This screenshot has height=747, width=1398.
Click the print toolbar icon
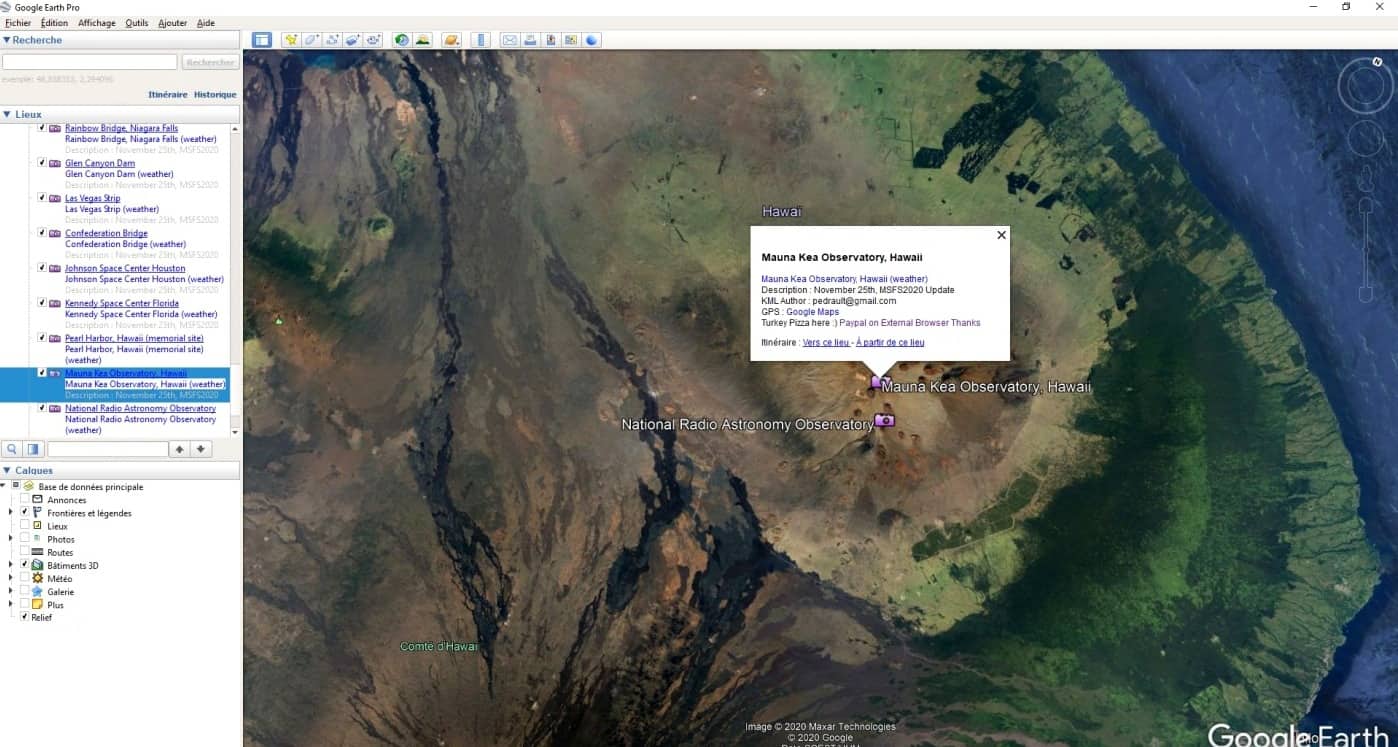tap(530, 40)
